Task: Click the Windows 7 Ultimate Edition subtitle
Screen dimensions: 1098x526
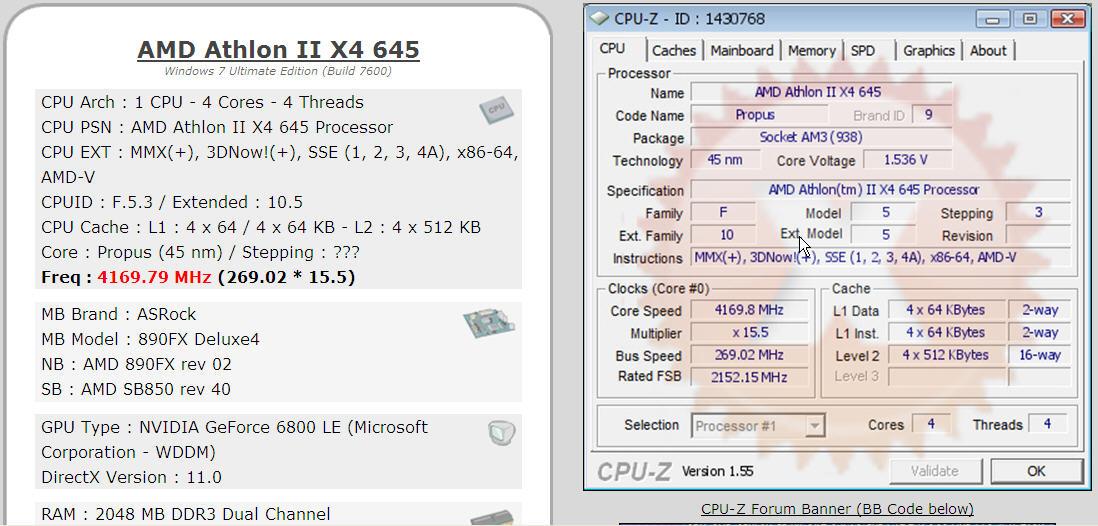Action: pyautogui.click(x=278, y=71)
